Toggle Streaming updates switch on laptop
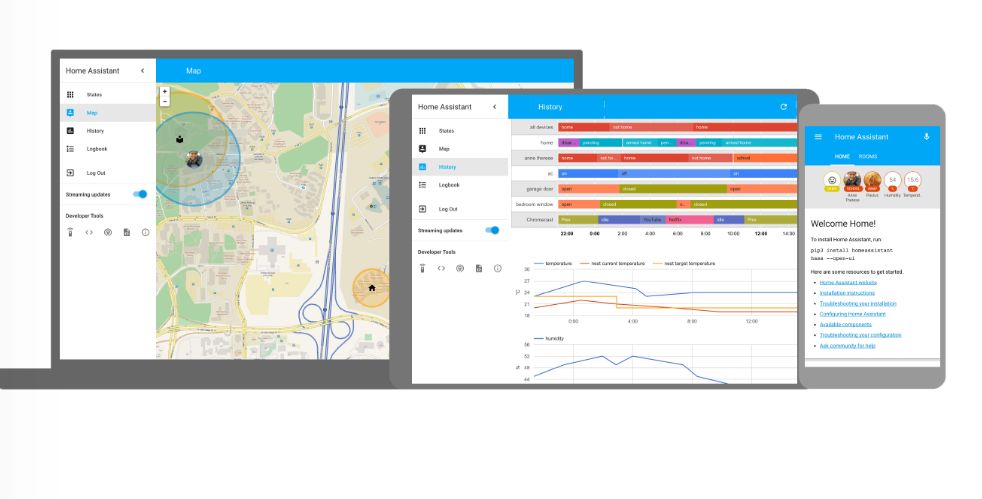 140,194
